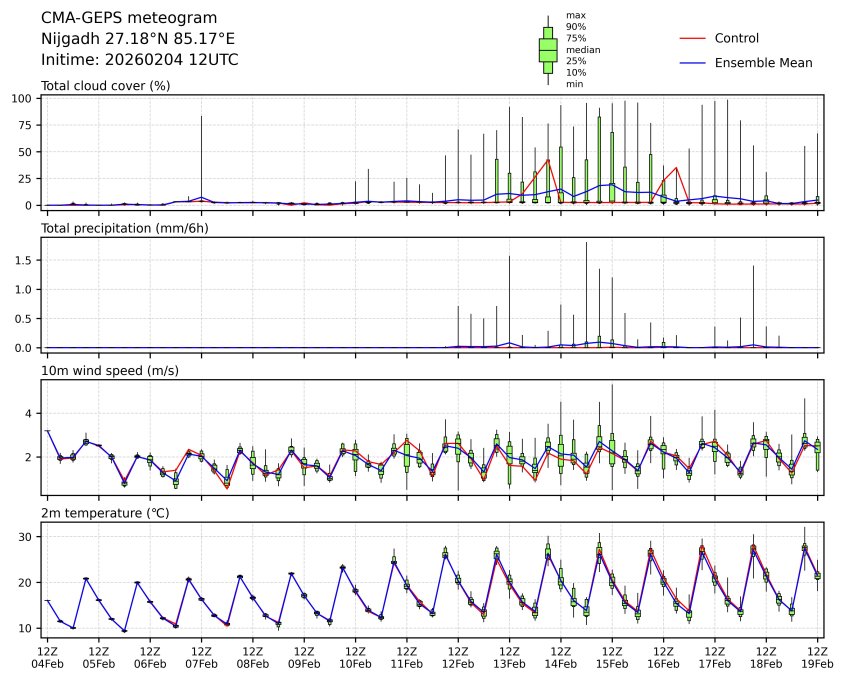This screenshot has height=681, width=845.
Task: Click the 'max' label in box-plot legend
Action: point(574,15)
